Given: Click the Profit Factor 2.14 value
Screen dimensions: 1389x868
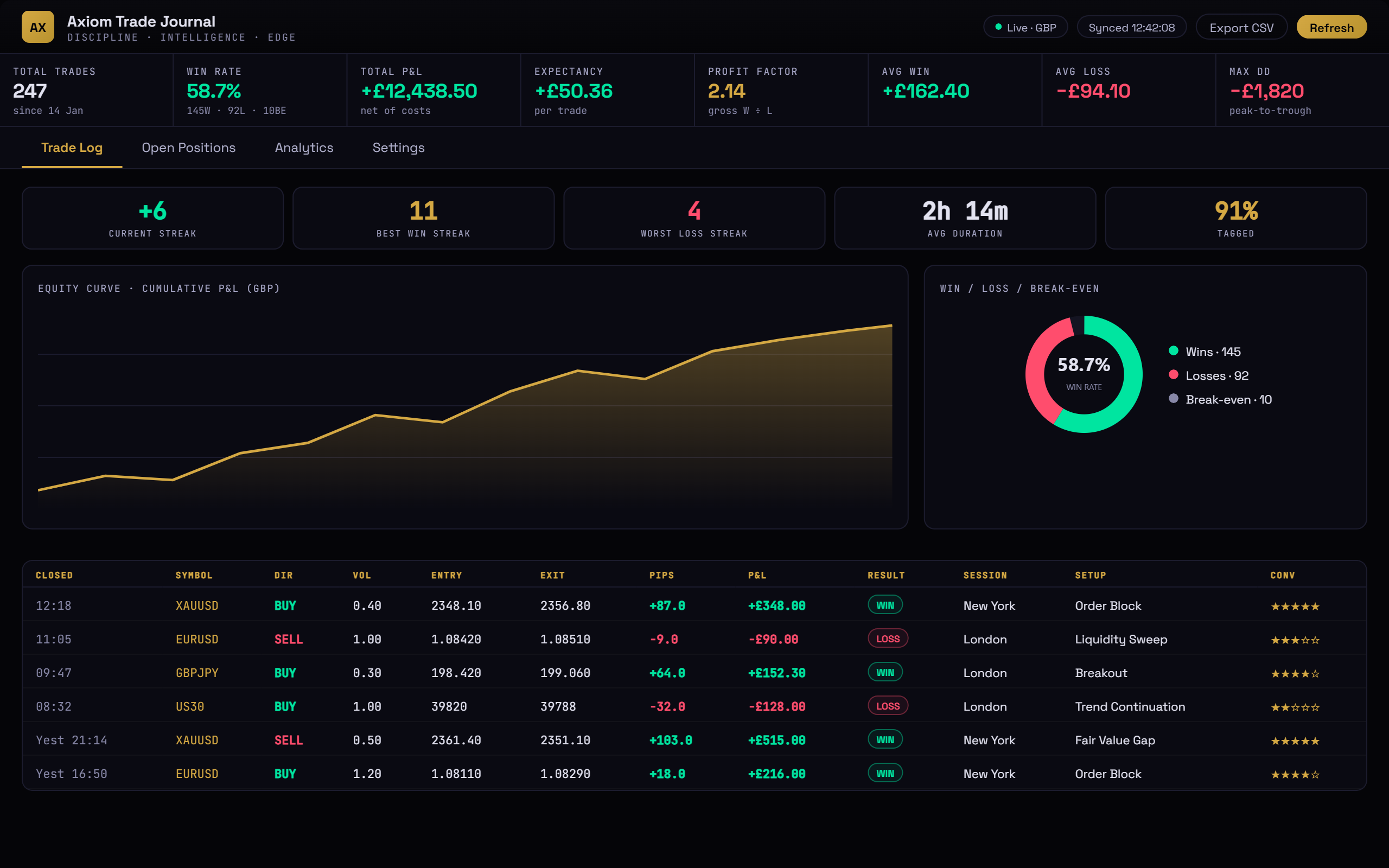Looking at the screenshot, I should 727,91.
